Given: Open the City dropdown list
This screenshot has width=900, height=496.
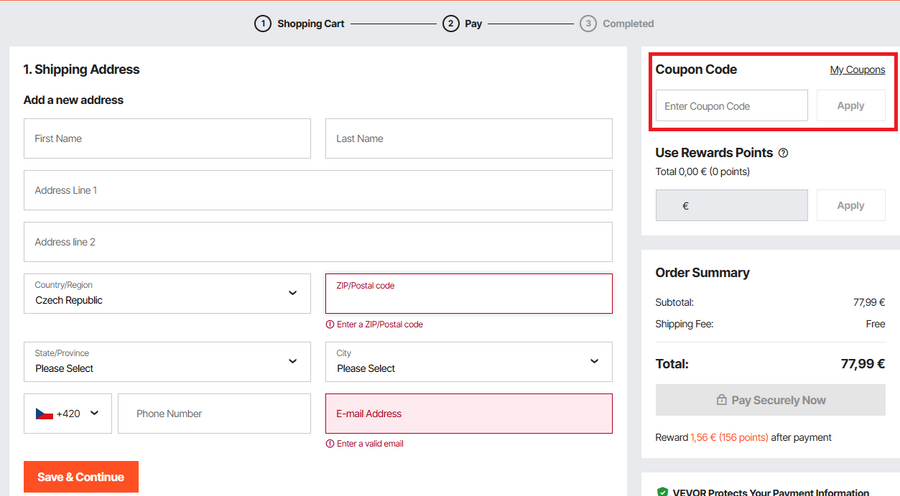Looking at the screenshot, I should coord(468,361).
